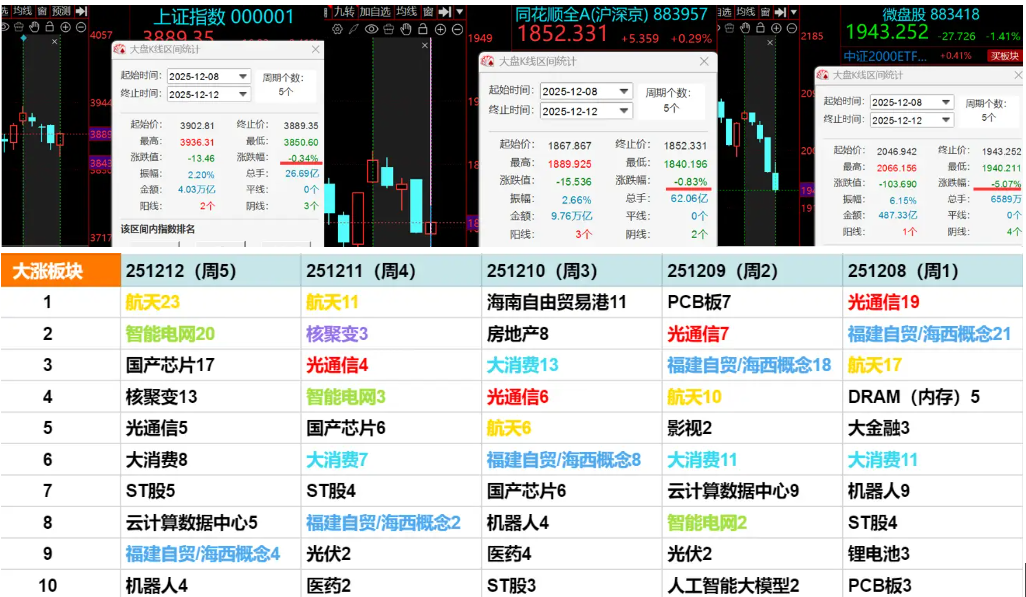The height and width of the screenshot is (597, 1026).
Task: Open start date dropdown in 微盘股 dialog
Action: [x=944, y=102]
